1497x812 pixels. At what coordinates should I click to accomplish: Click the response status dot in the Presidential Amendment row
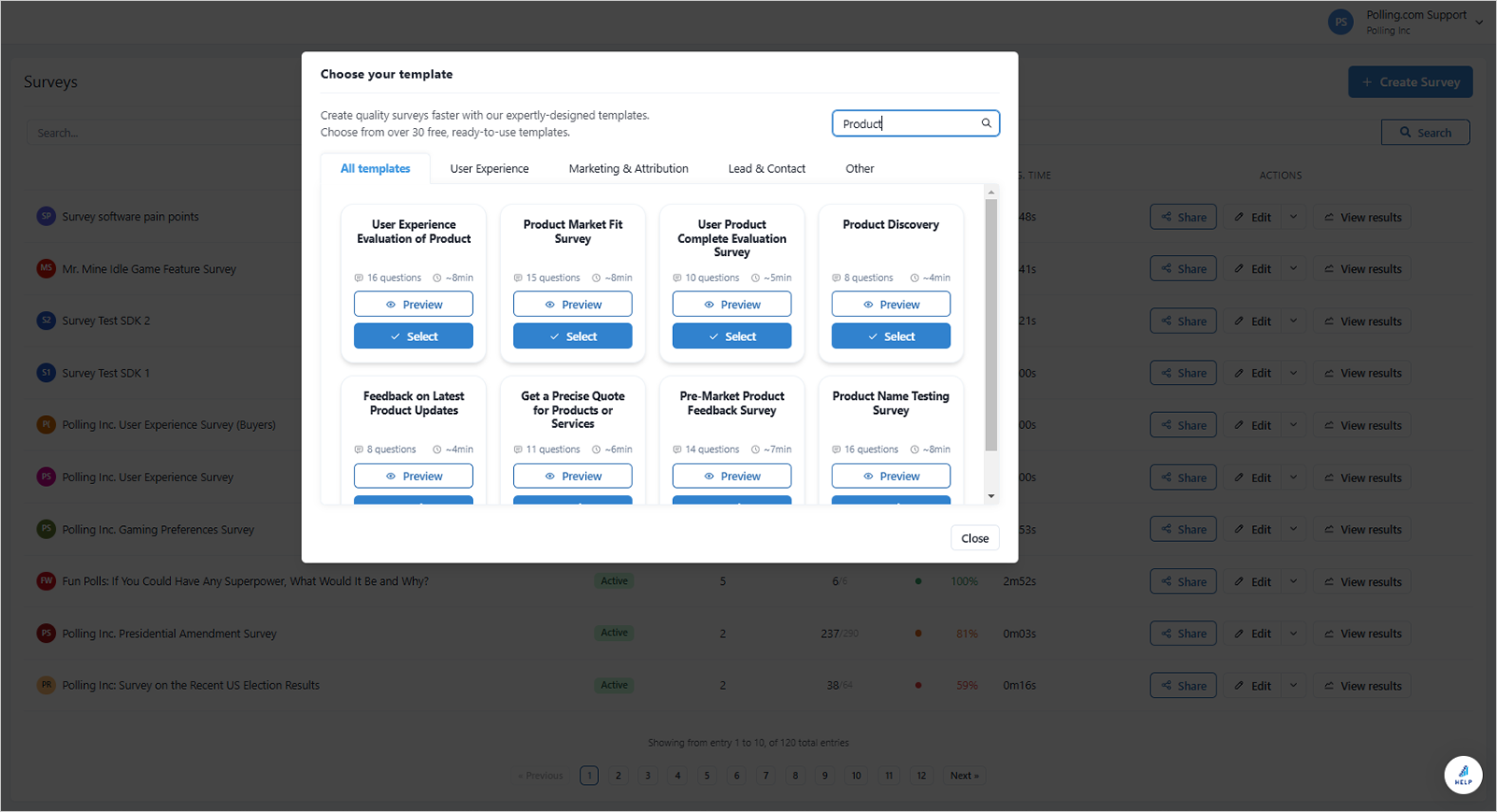coord(919,634)
